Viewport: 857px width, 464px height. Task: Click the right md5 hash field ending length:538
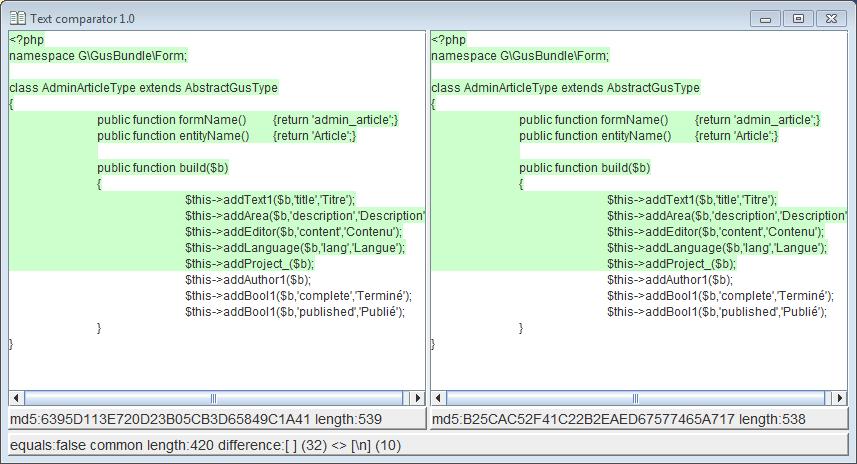[639, 419]
